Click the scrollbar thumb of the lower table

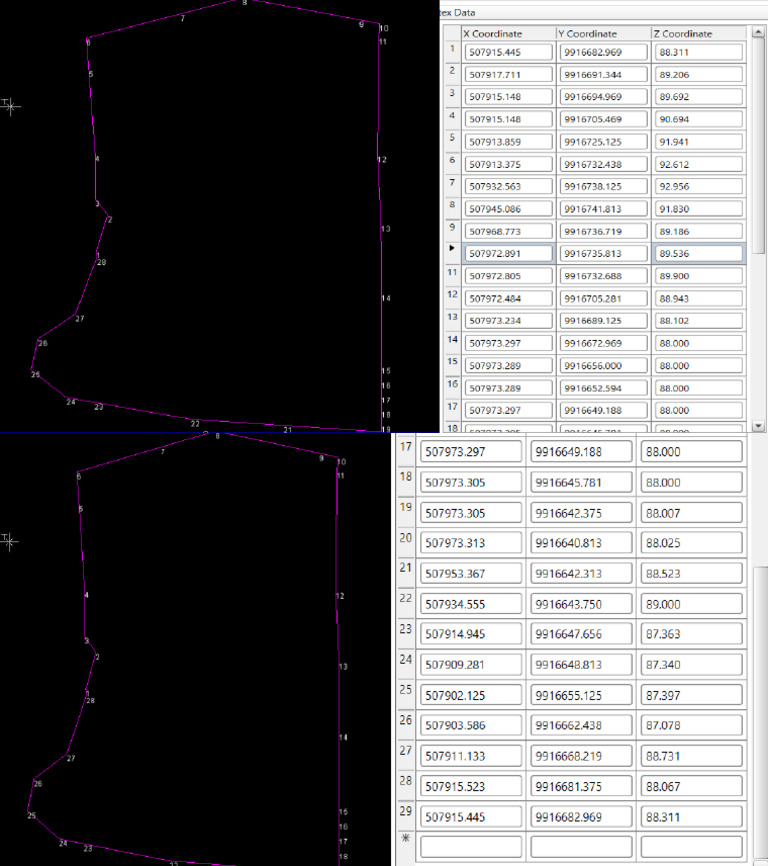(760, 712)
